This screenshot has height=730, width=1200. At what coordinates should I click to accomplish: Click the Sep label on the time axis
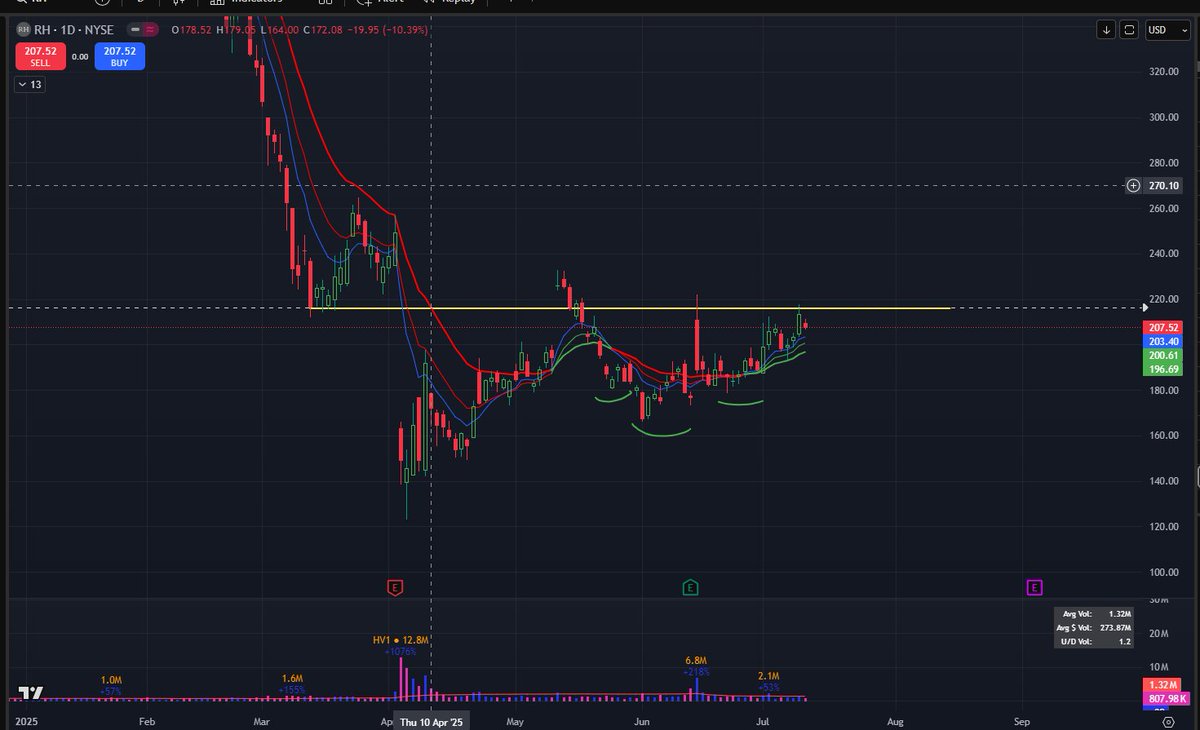1022,720
